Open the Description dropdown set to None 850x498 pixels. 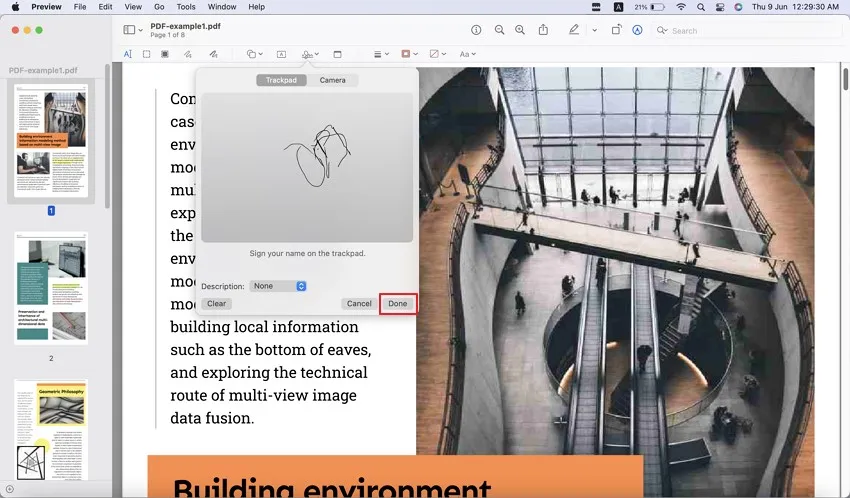tap(278, 286)
